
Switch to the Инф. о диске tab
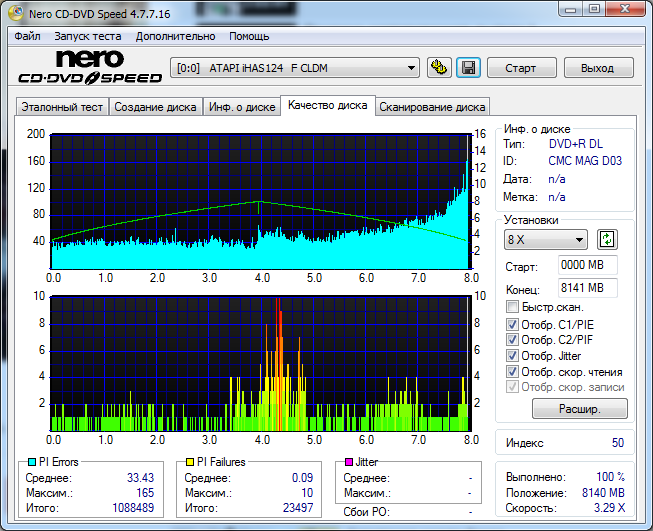pos(242,107)
